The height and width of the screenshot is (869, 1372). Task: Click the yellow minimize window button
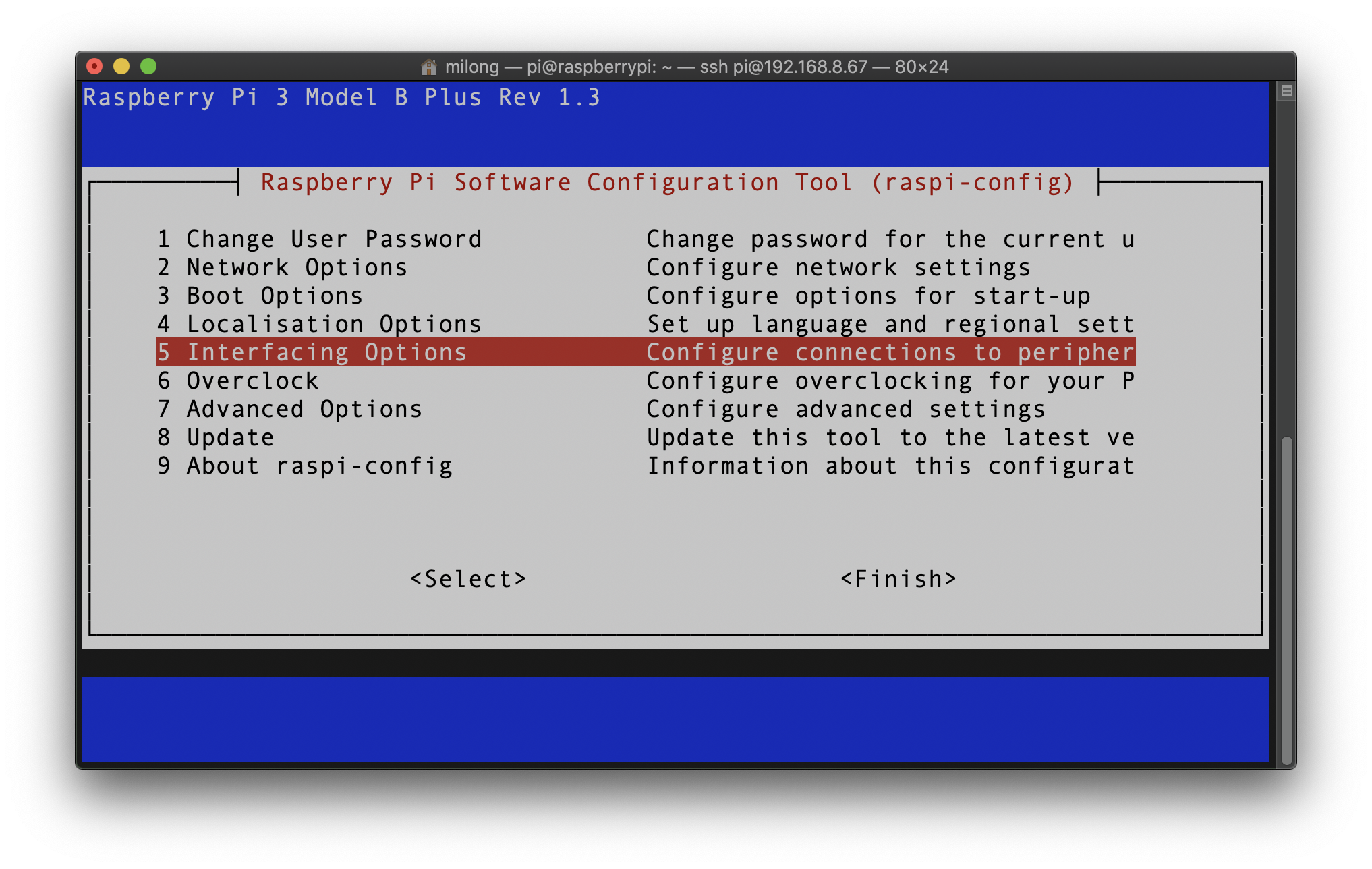pos(121,66)
